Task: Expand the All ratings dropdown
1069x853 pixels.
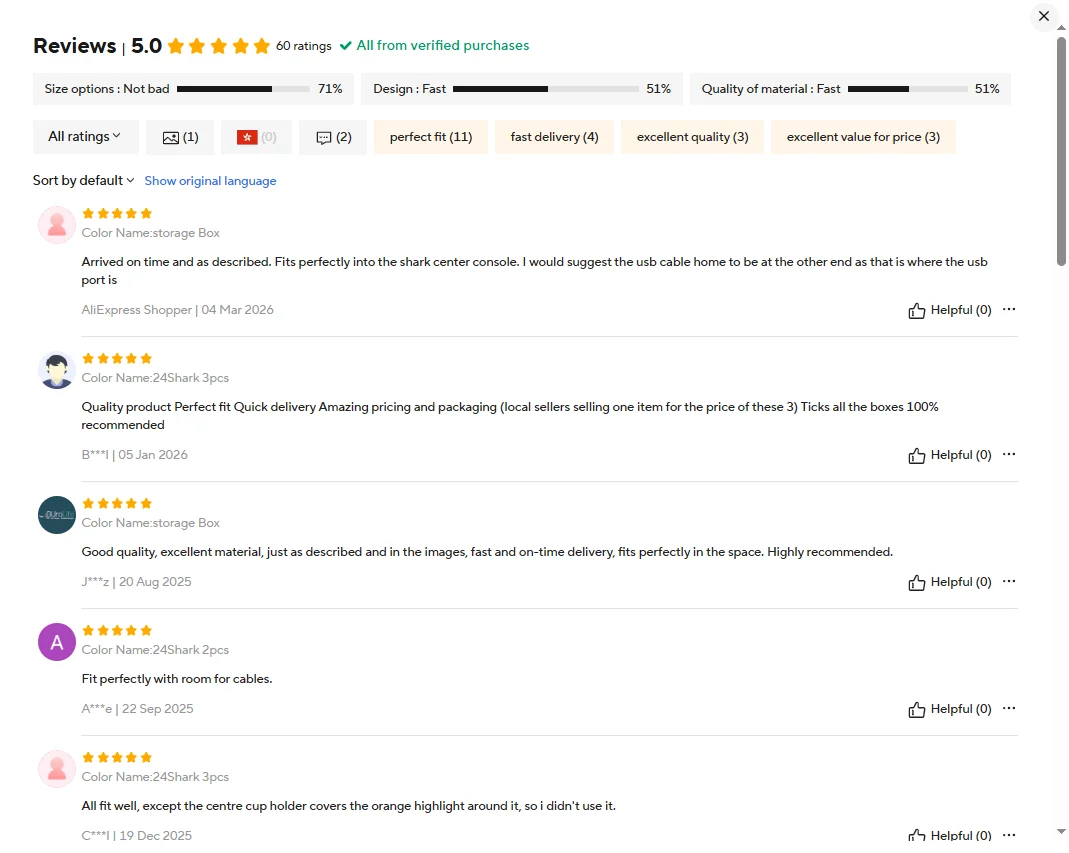Action: 85,137
